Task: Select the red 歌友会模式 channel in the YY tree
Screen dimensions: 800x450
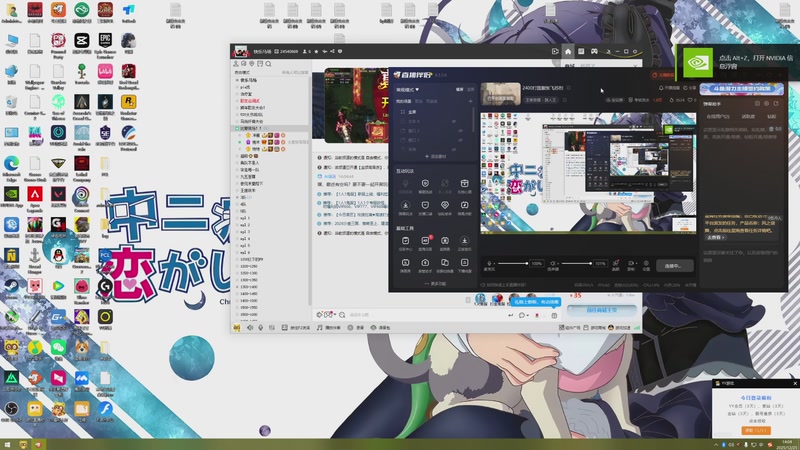Action: click(x=250, y=101)
